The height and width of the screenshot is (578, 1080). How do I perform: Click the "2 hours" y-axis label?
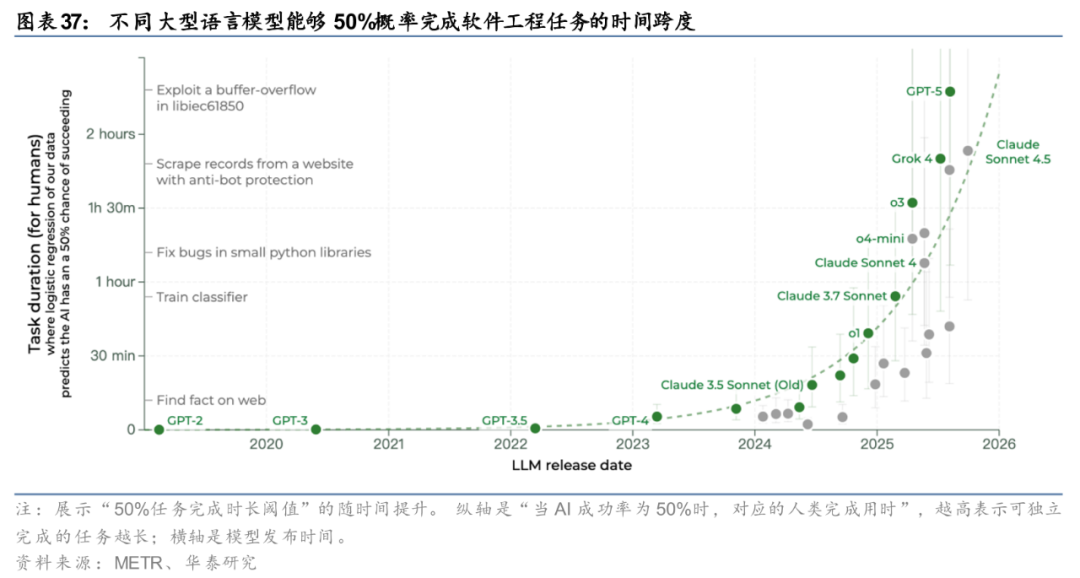click(x=110, y=134)
